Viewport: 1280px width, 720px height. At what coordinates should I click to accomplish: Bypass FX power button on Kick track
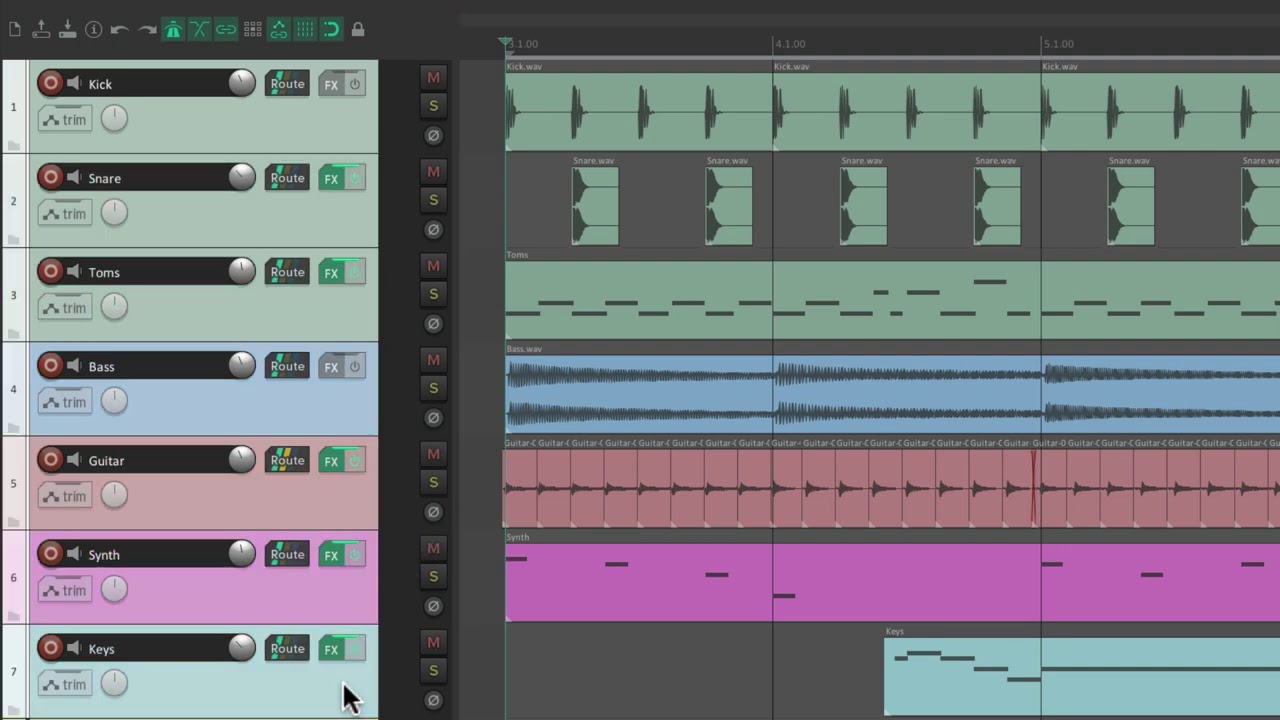tap(355, 84)
